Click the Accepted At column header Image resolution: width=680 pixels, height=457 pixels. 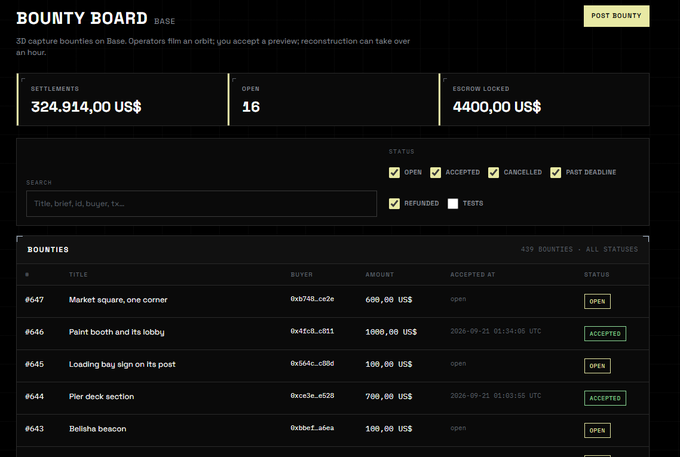[472, 274]
